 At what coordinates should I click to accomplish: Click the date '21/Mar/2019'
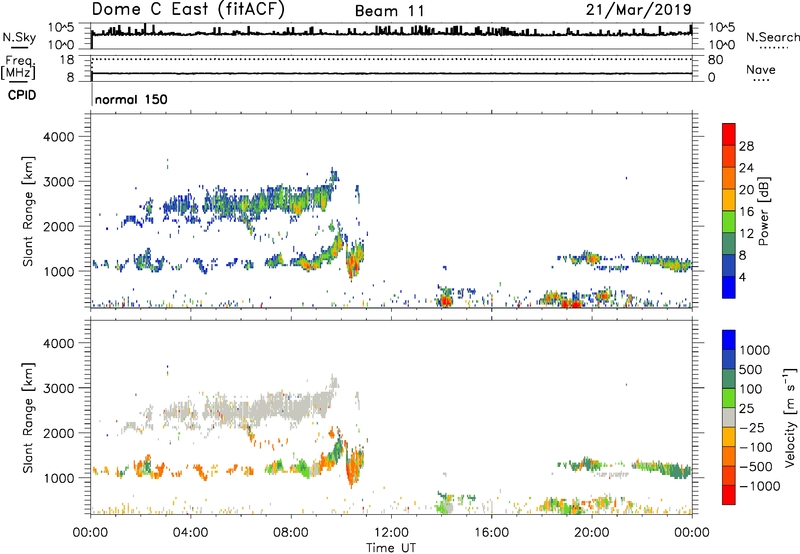click(638, 10)
